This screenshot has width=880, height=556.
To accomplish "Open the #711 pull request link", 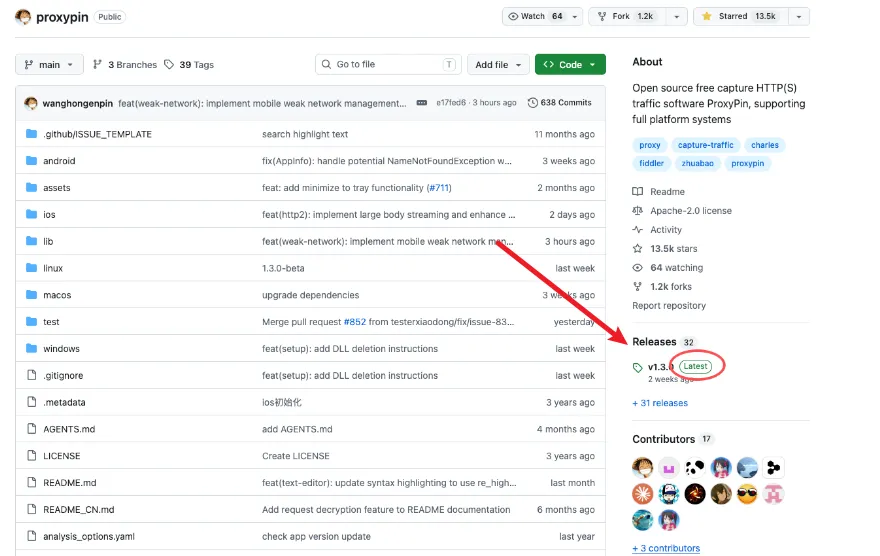I will [439, 187].
